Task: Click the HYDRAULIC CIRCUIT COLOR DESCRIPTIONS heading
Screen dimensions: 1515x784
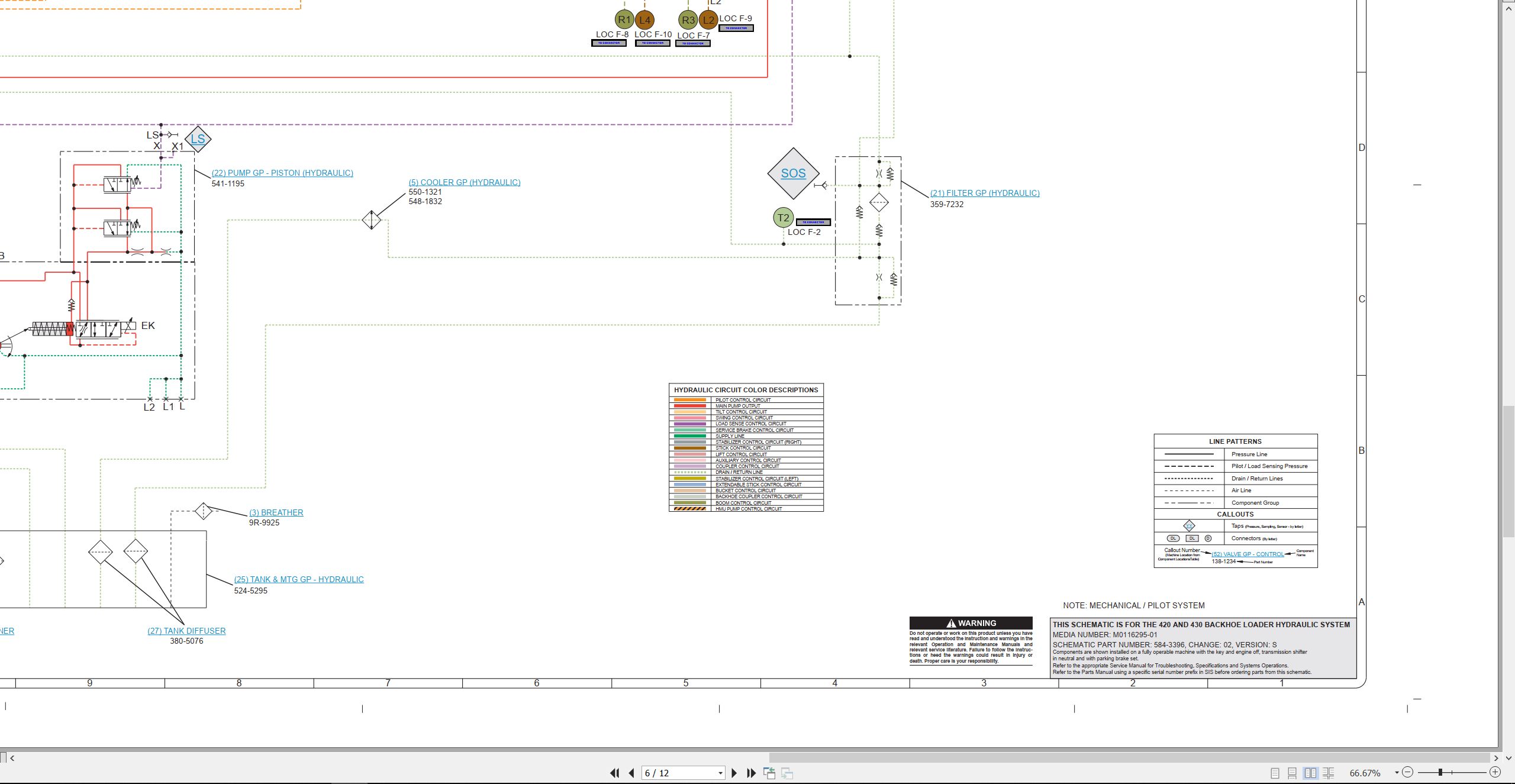Action: coord(746,390)
